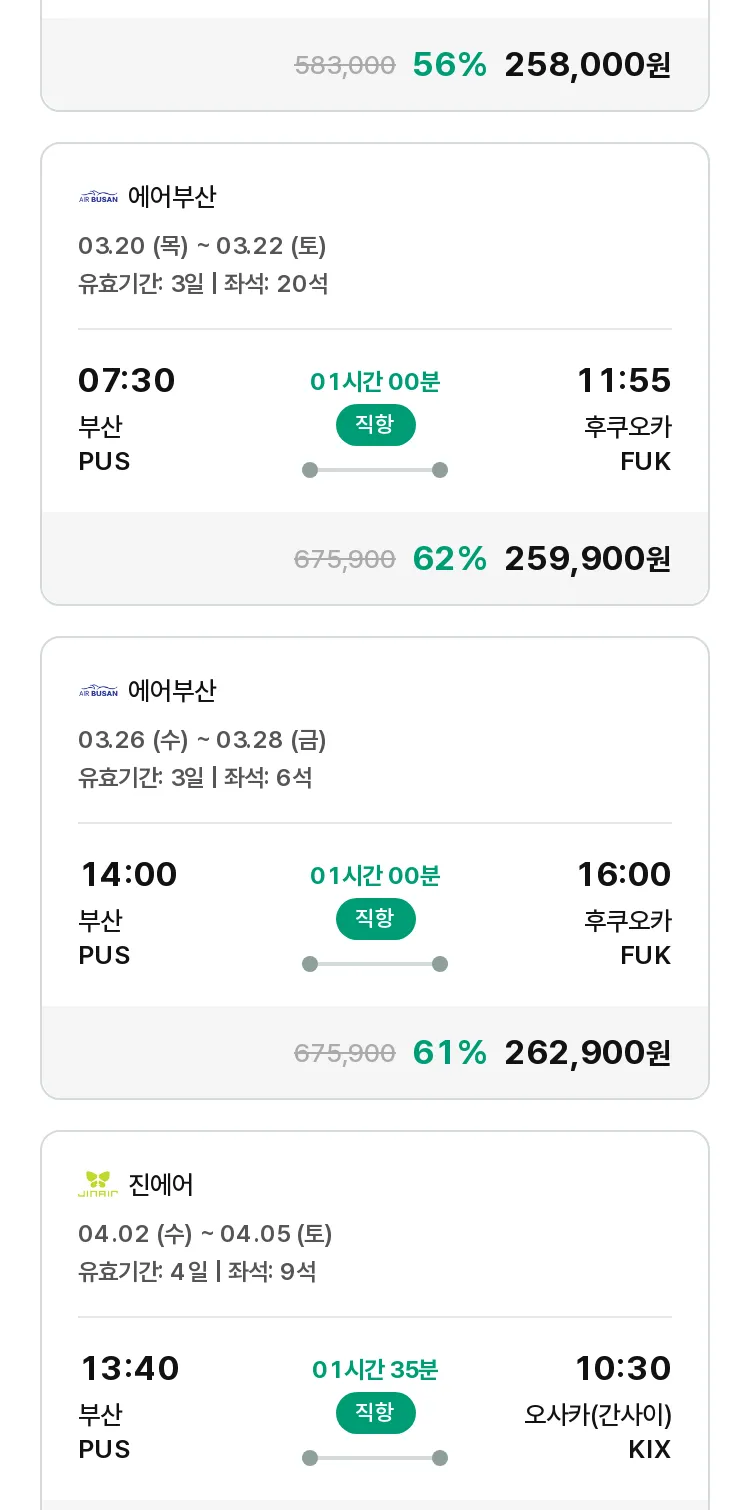Click the Air Busan logo on 03.20 flight

[98, 197]
